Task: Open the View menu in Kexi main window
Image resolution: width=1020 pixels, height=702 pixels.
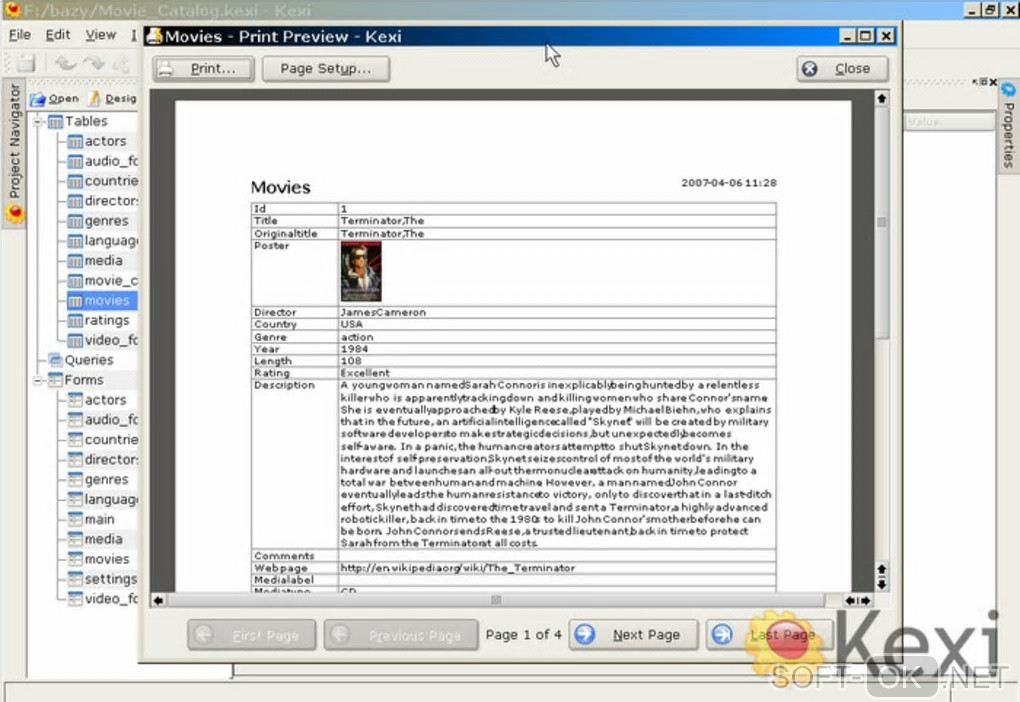Action: (101, 34)
